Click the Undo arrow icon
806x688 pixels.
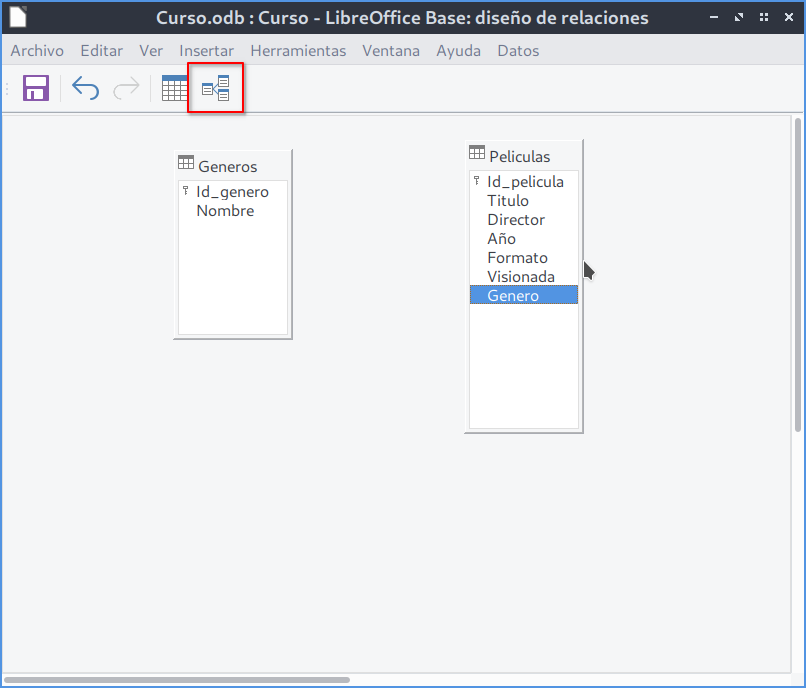pos(86,88)
